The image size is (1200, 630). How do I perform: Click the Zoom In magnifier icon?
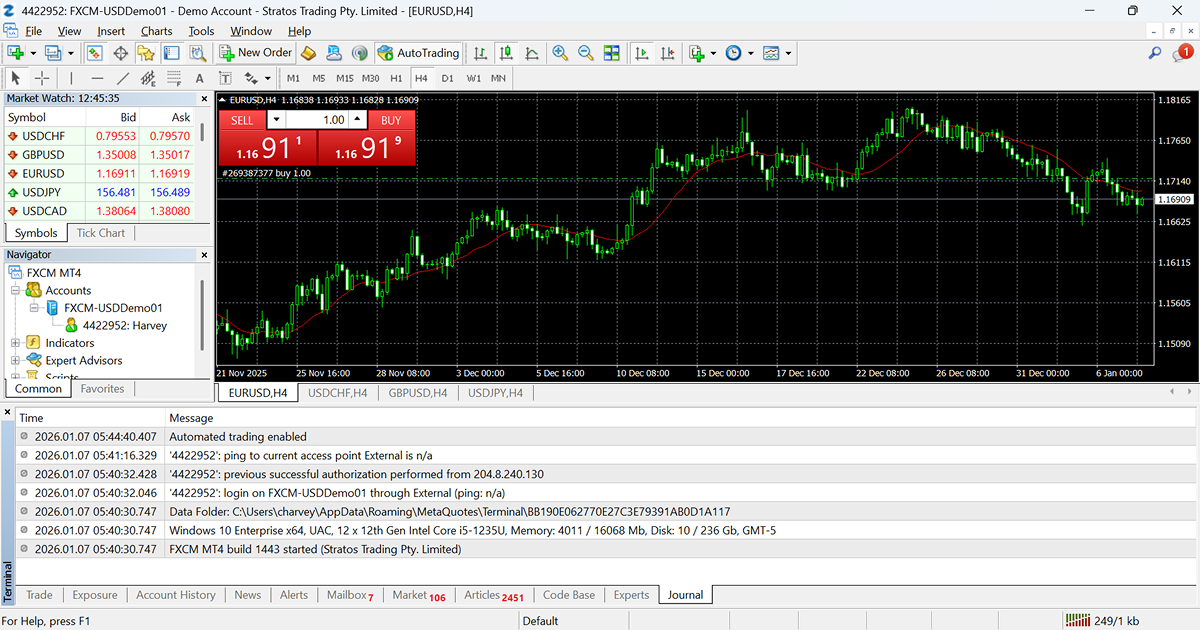tap(560, 53)
